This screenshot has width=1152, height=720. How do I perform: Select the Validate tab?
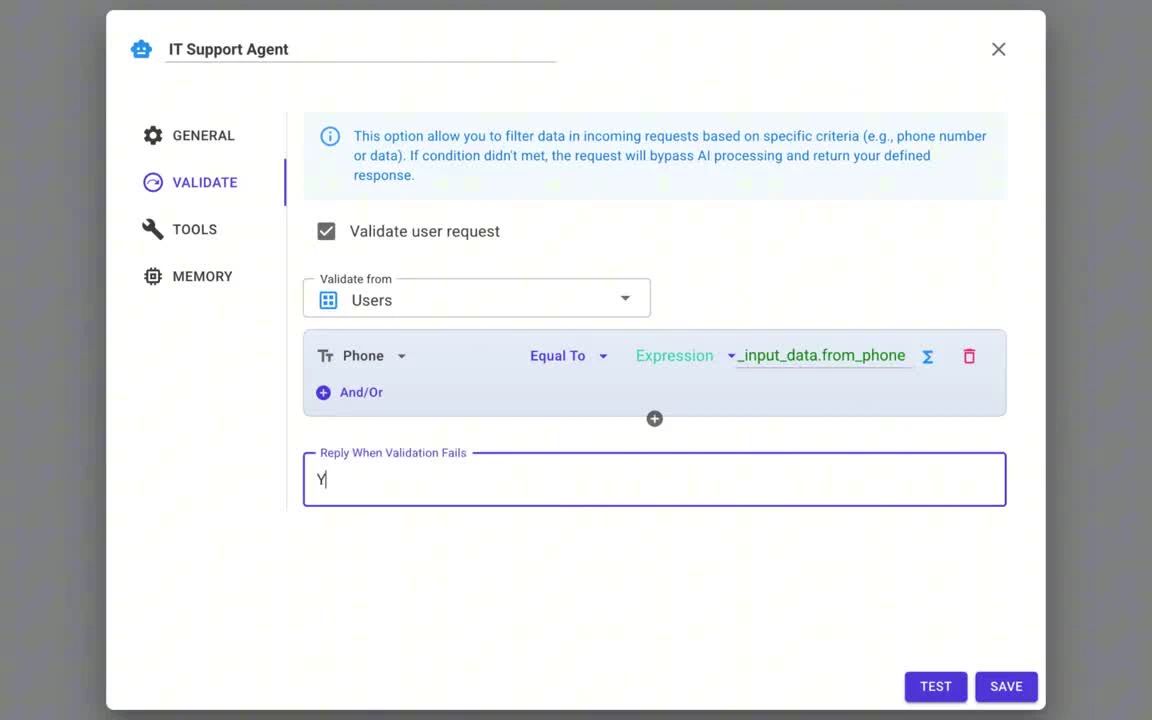tap(191, 182)
